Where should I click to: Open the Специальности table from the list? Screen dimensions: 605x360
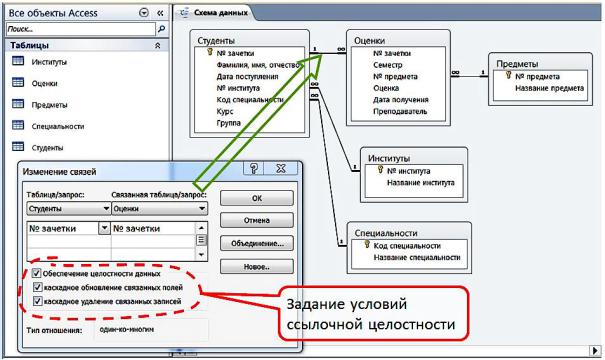[x=58, y=126]
